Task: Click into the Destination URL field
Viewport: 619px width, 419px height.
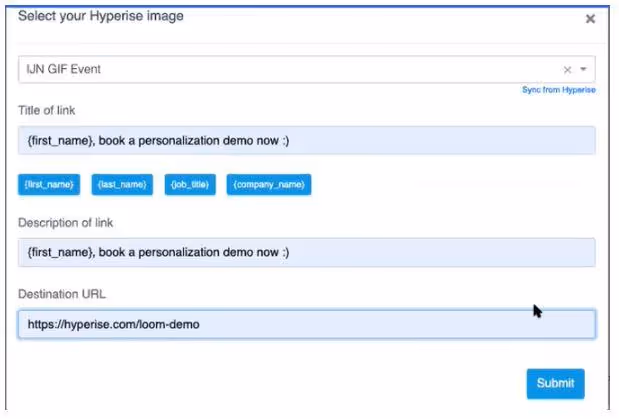Action: tap(306, 324)
